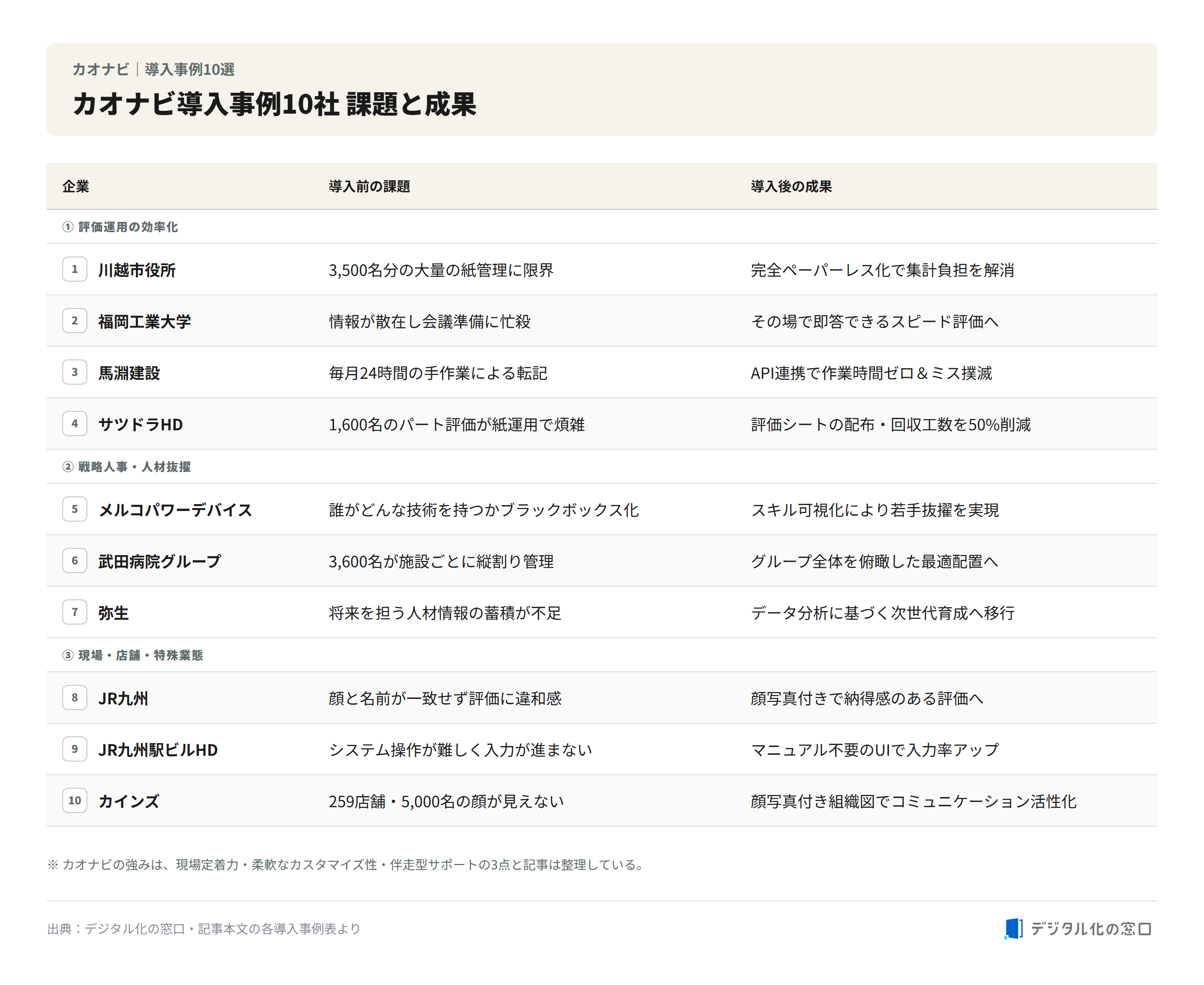The width and height of the screenshot is (1204, 985).
Task: Select the cell マニュアル不要のUIで入力率アップ
Action: point(875,750)
